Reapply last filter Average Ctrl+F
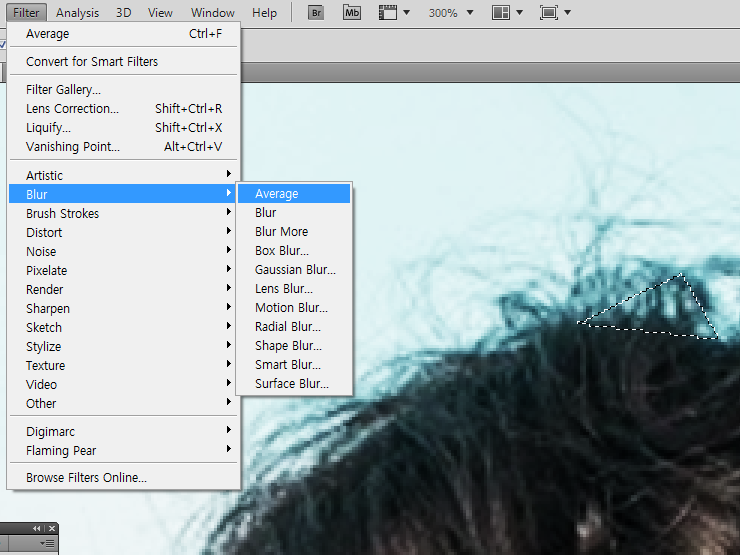This screenshot has width=740, height=555. 123,34
